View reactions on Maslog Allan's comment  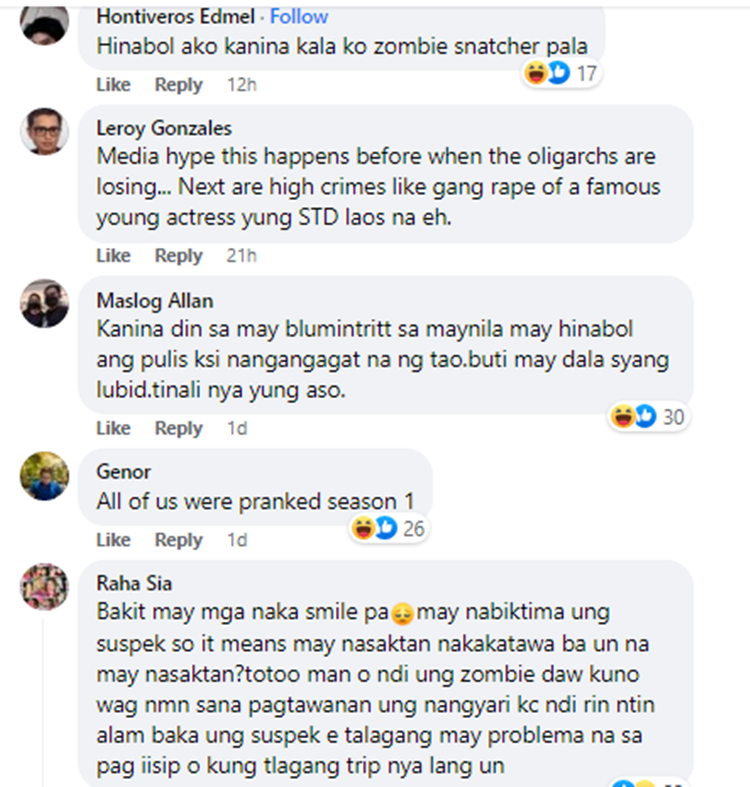pyautogui.click(x=648, y=417)
